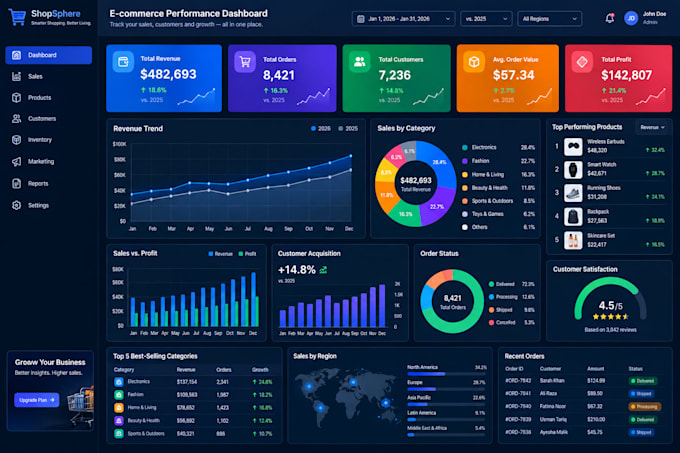Toggle Processing in Order Status legend
Image resolution: width=680 pixels, height=453 pixels.
[x=503, y=297]
